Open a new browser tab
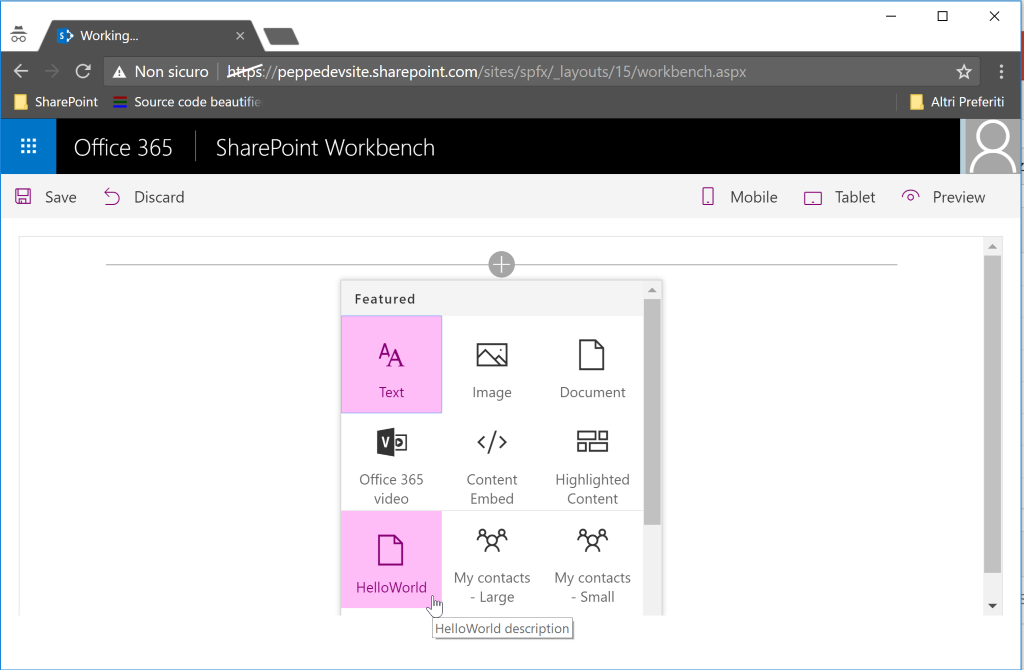The height and width of the screenshot is (670, 1024). pos(281,37)
